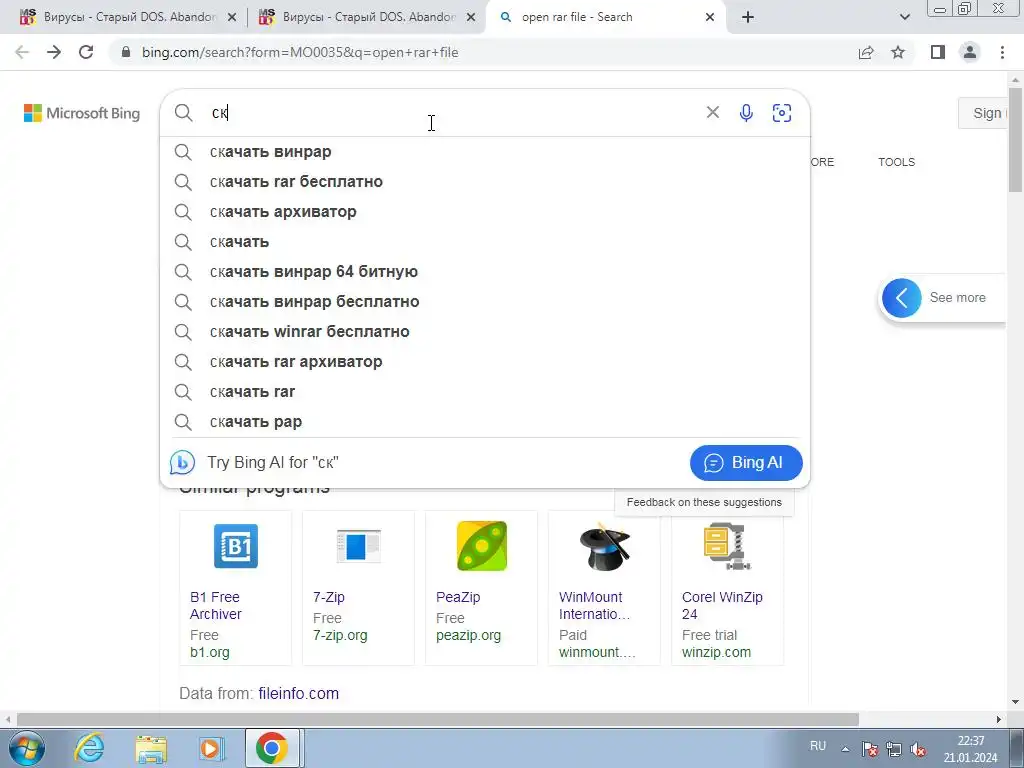Open a new browser tab
The height and width of the screenshot is (768, 1024).
(x=748, y=17)
